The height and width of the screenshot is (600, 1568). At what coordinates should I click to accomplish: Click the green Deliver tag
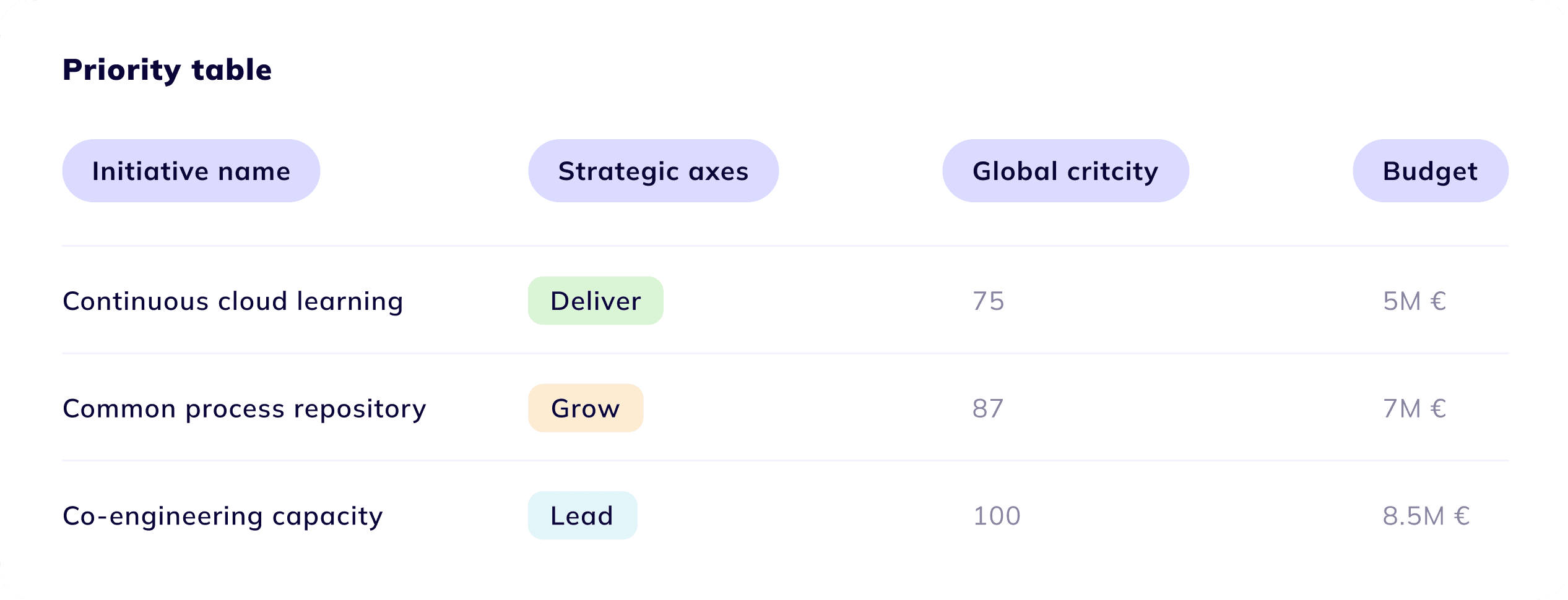[596, 301]
